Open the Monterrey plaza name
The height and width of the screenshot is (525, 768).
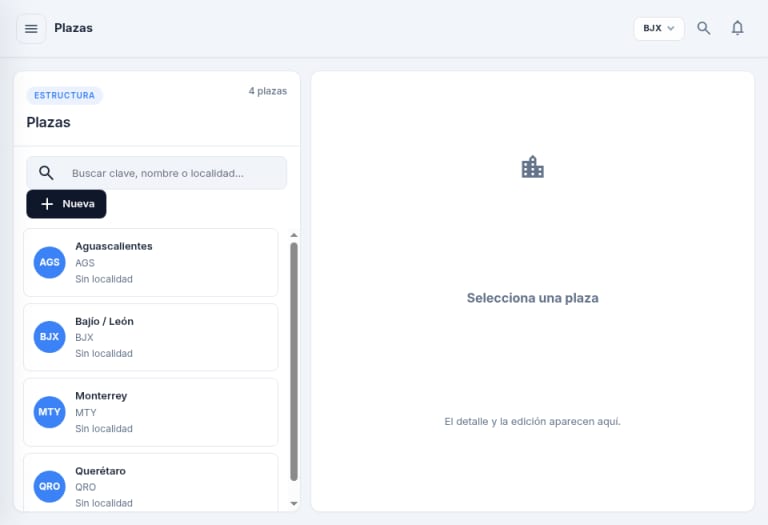(x=101, y=396)
